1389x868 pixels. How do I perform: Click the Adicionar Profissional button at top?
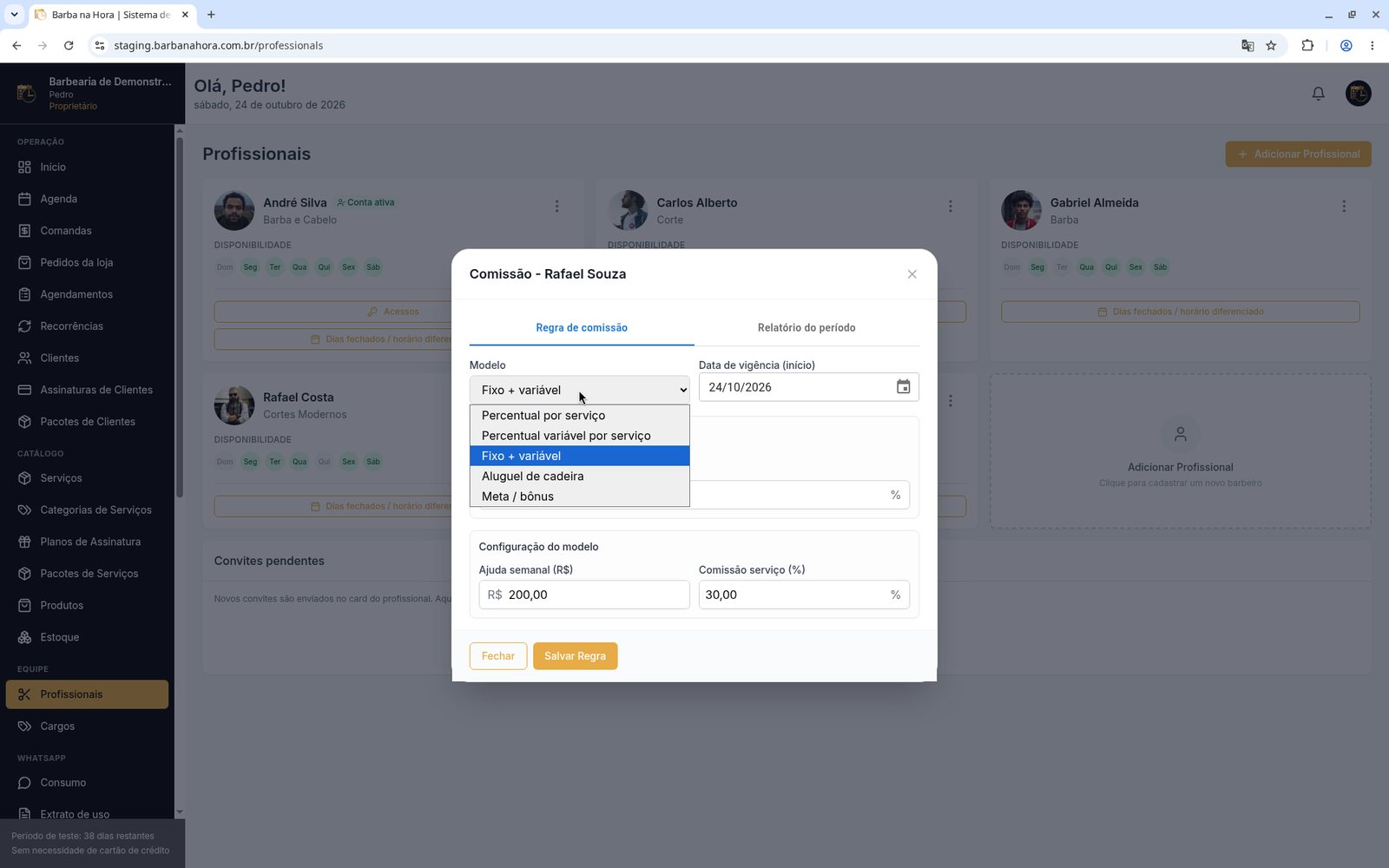coord(1298,154)
